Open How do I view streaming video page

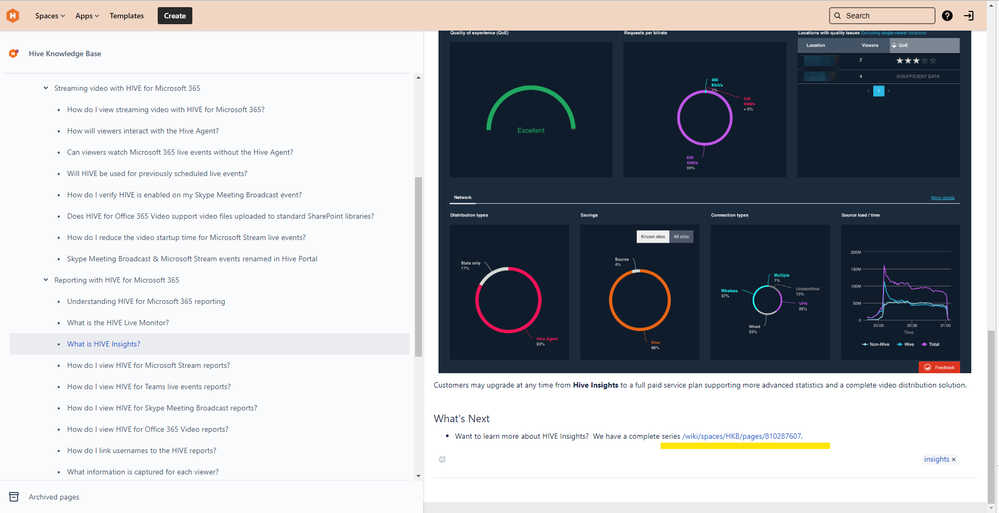[166, 110]
